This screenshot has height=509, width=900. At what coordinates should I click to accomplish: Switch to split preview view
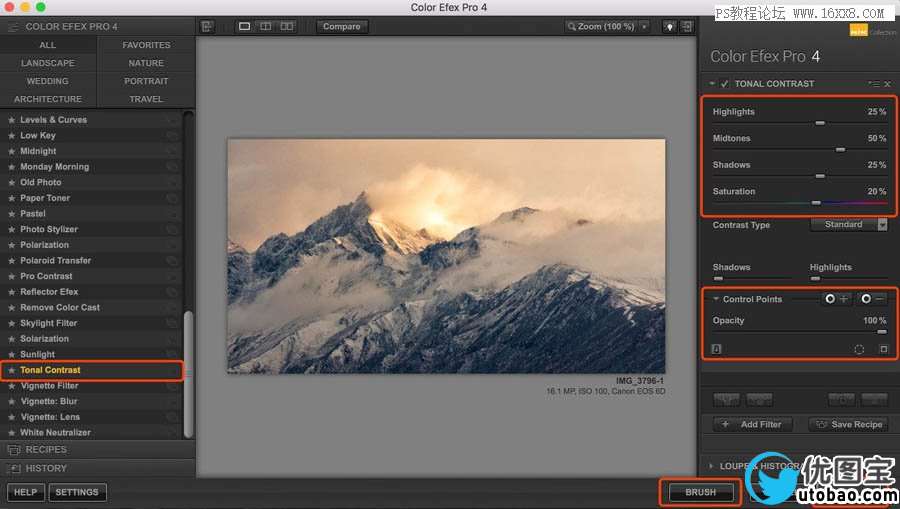pyautogui.click(x=266, y=26)
